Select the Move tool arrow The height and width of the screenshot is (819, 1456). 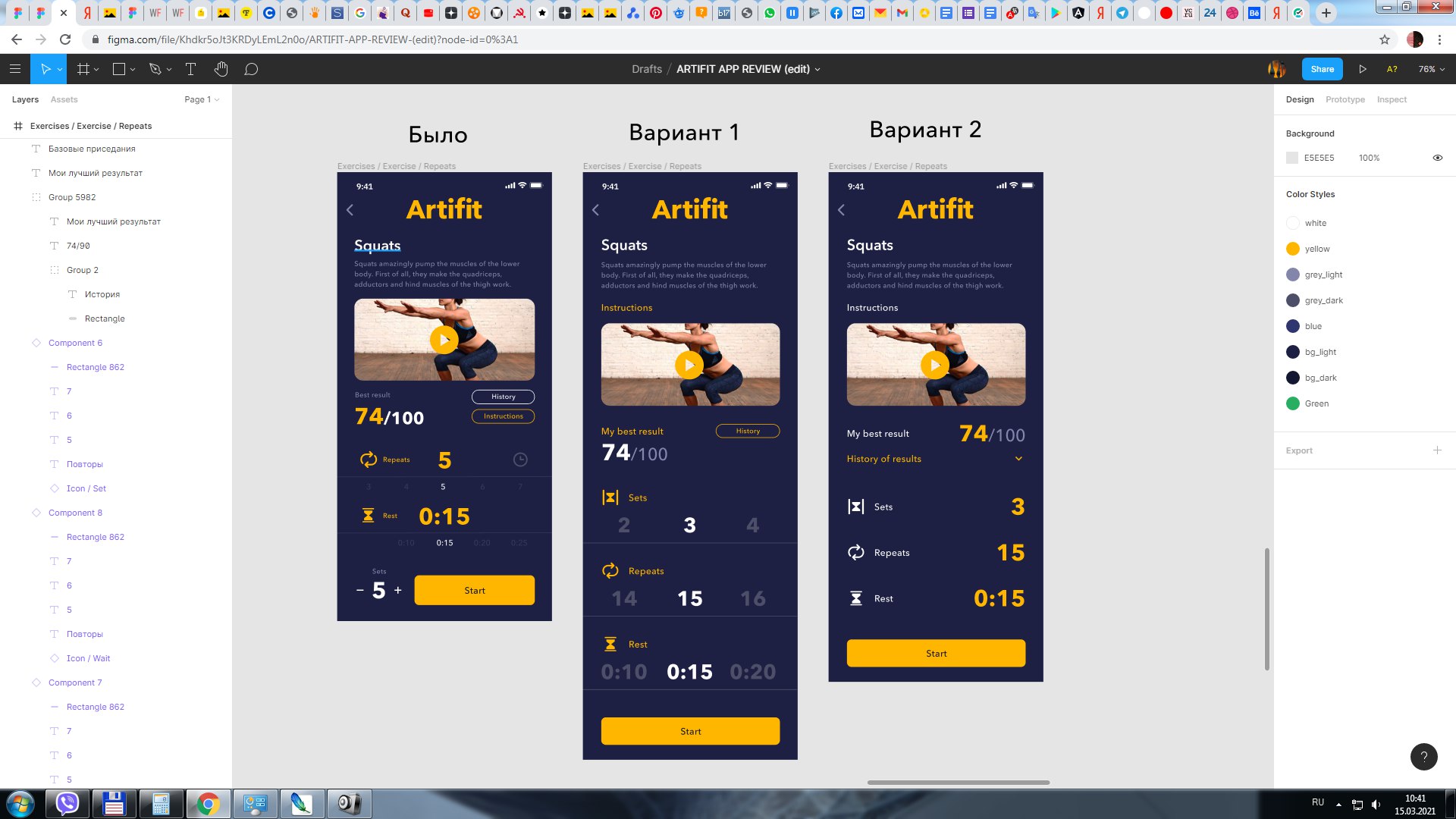click(45, 69)
